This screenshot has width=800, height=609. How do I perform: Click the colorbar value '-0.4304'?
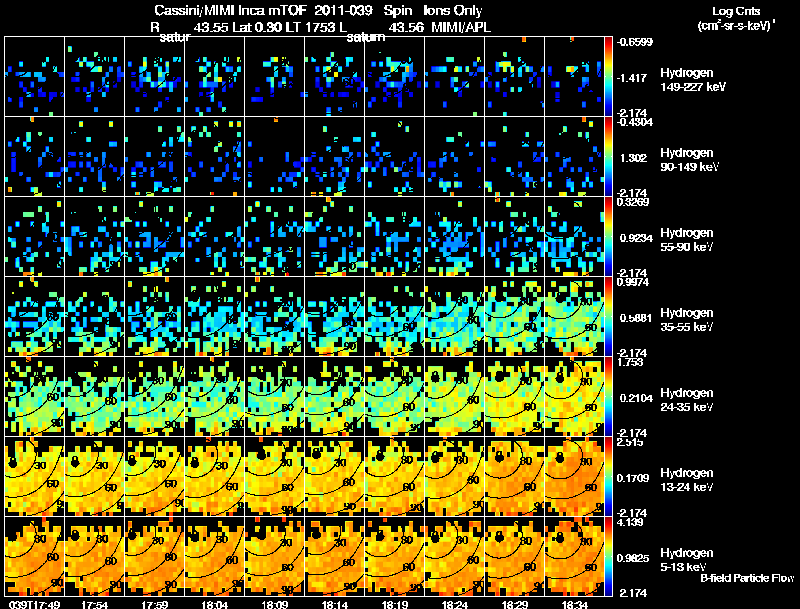pos(634,122)
